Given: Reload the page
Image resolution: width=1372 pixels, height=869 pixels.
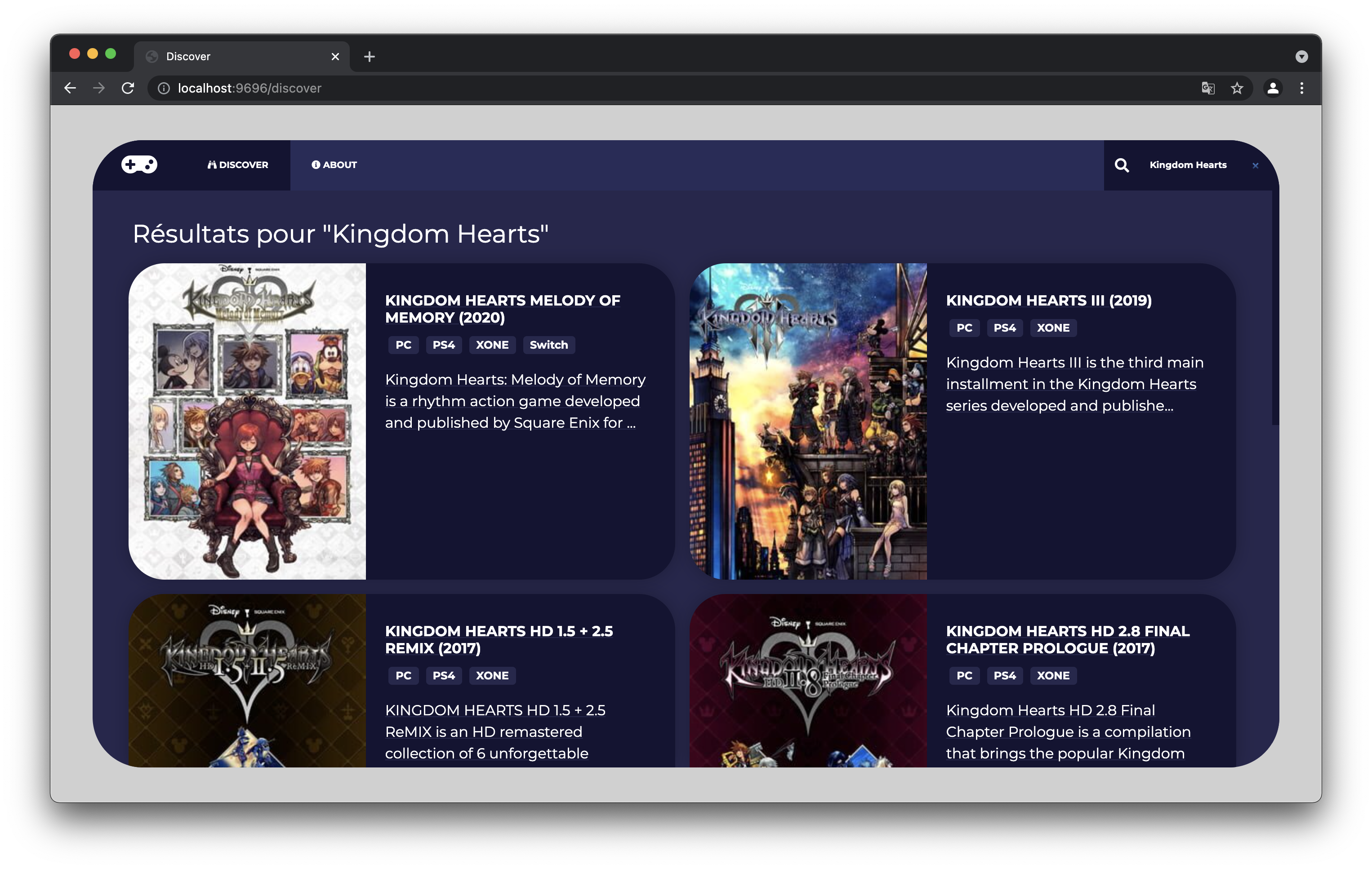Looking at the screenshot, I should (x=128, y=88).
